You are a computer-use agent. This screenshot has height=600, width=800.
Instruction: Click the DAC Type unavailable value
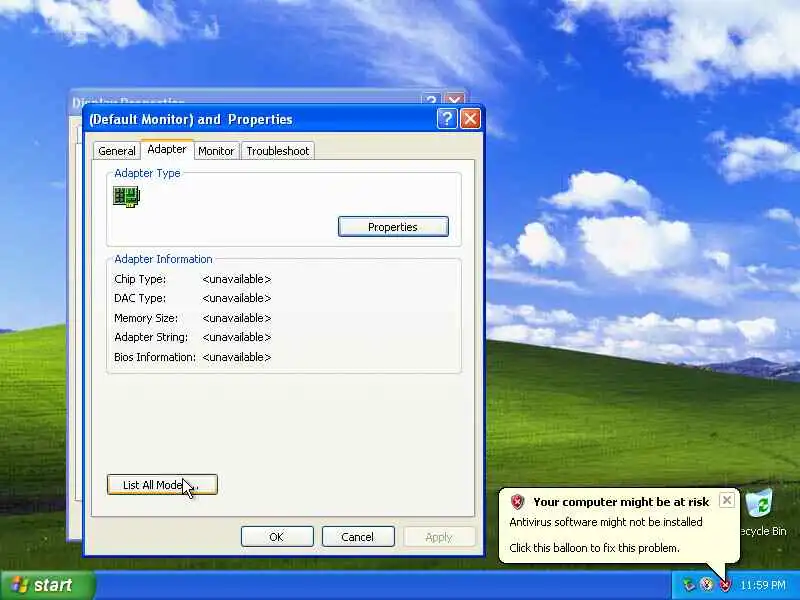(x=237, y=298)
